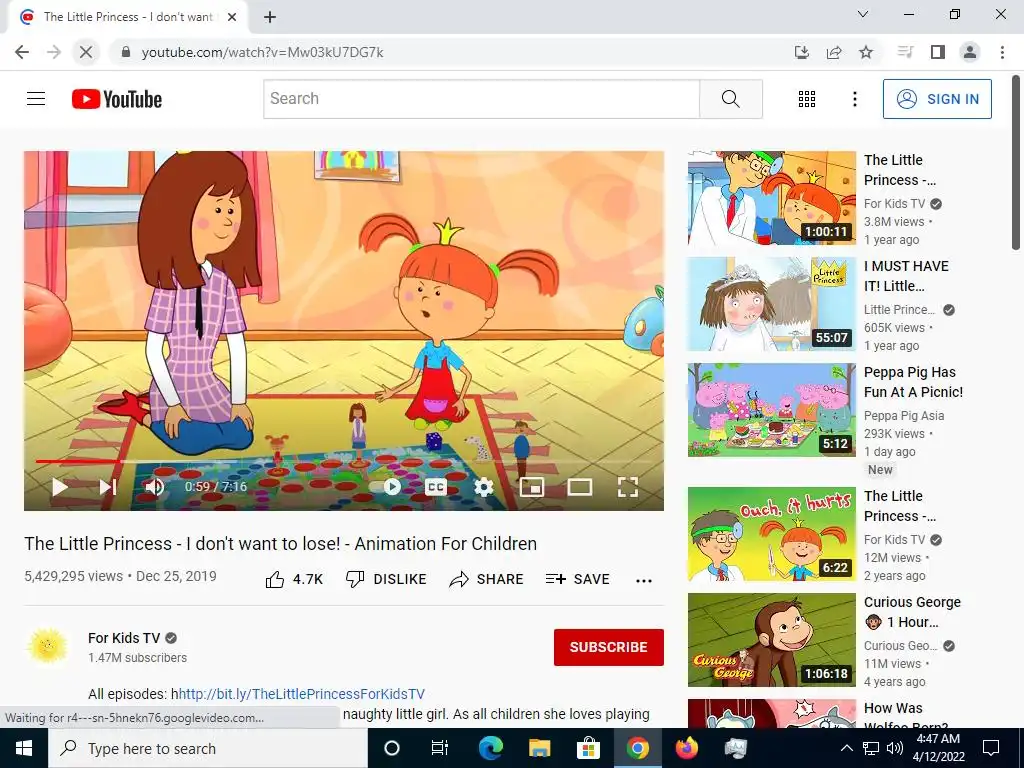Open Chrome's three-dot menu
The height and width of the screenshot is (768, 1024).
pos(1002,52)
